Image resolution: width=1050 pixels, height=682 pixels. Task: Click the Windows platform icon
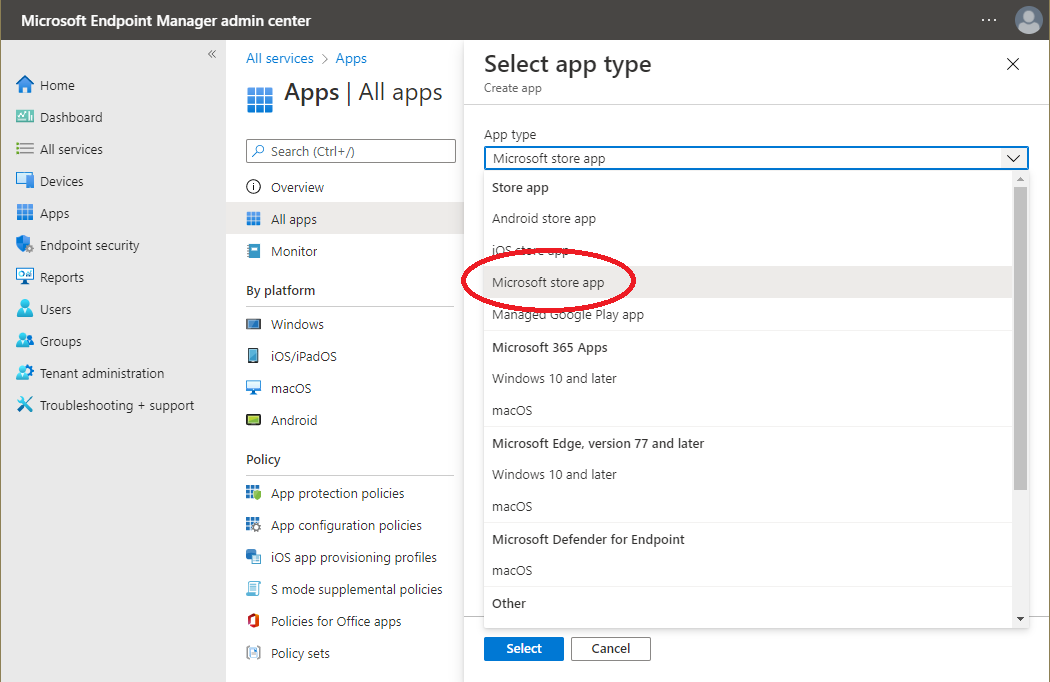click(254, 324)
